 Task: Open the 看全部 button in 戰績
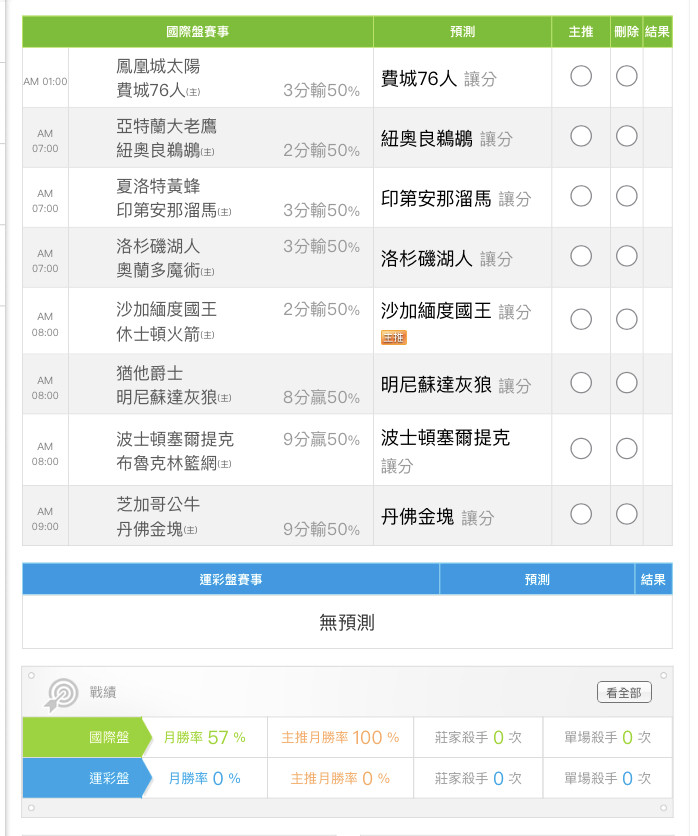[x=624, y=693]
